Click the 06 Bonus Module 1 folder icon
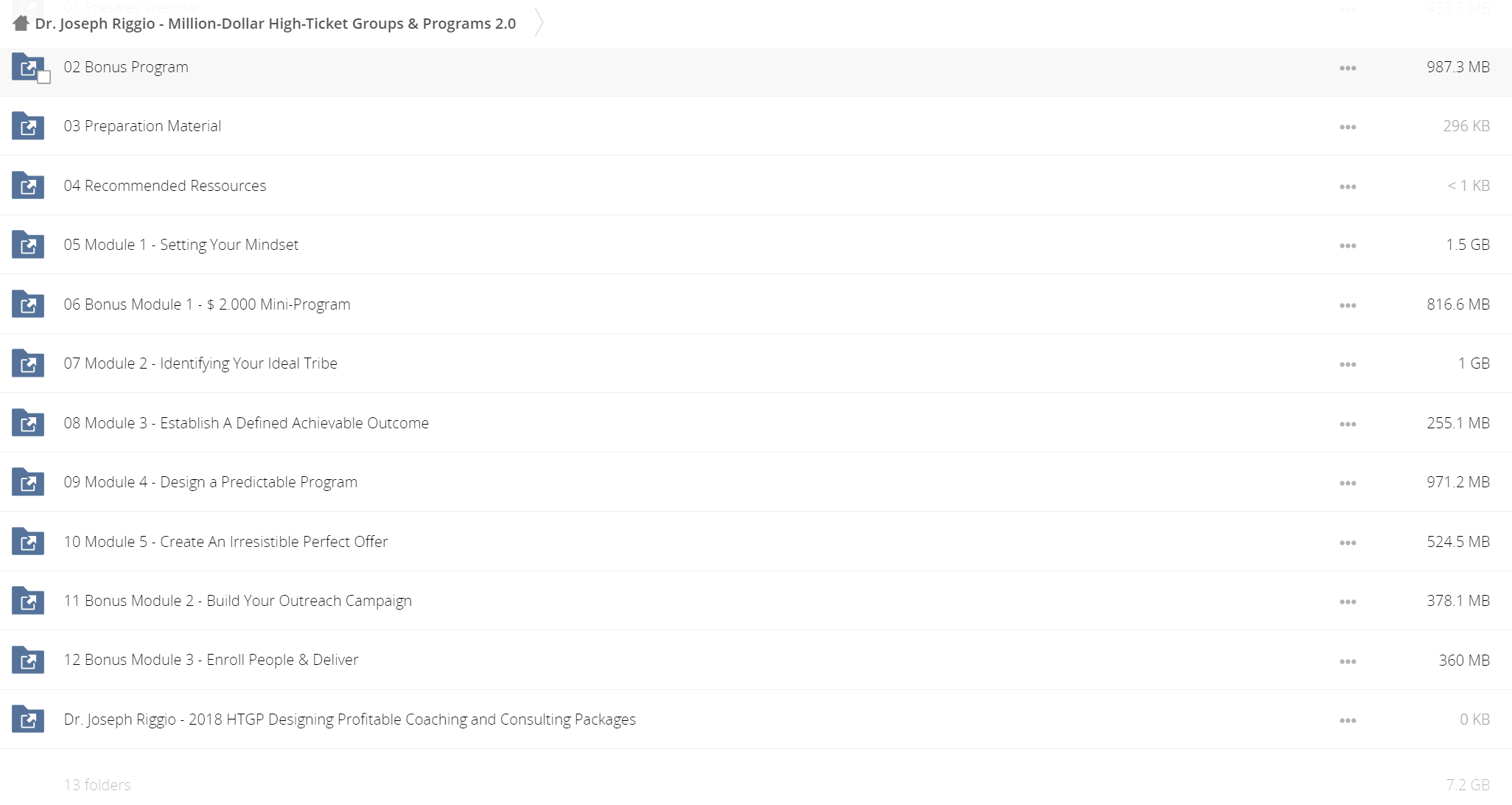Viewport: 1512px width, 805px height. click(27, 304)
